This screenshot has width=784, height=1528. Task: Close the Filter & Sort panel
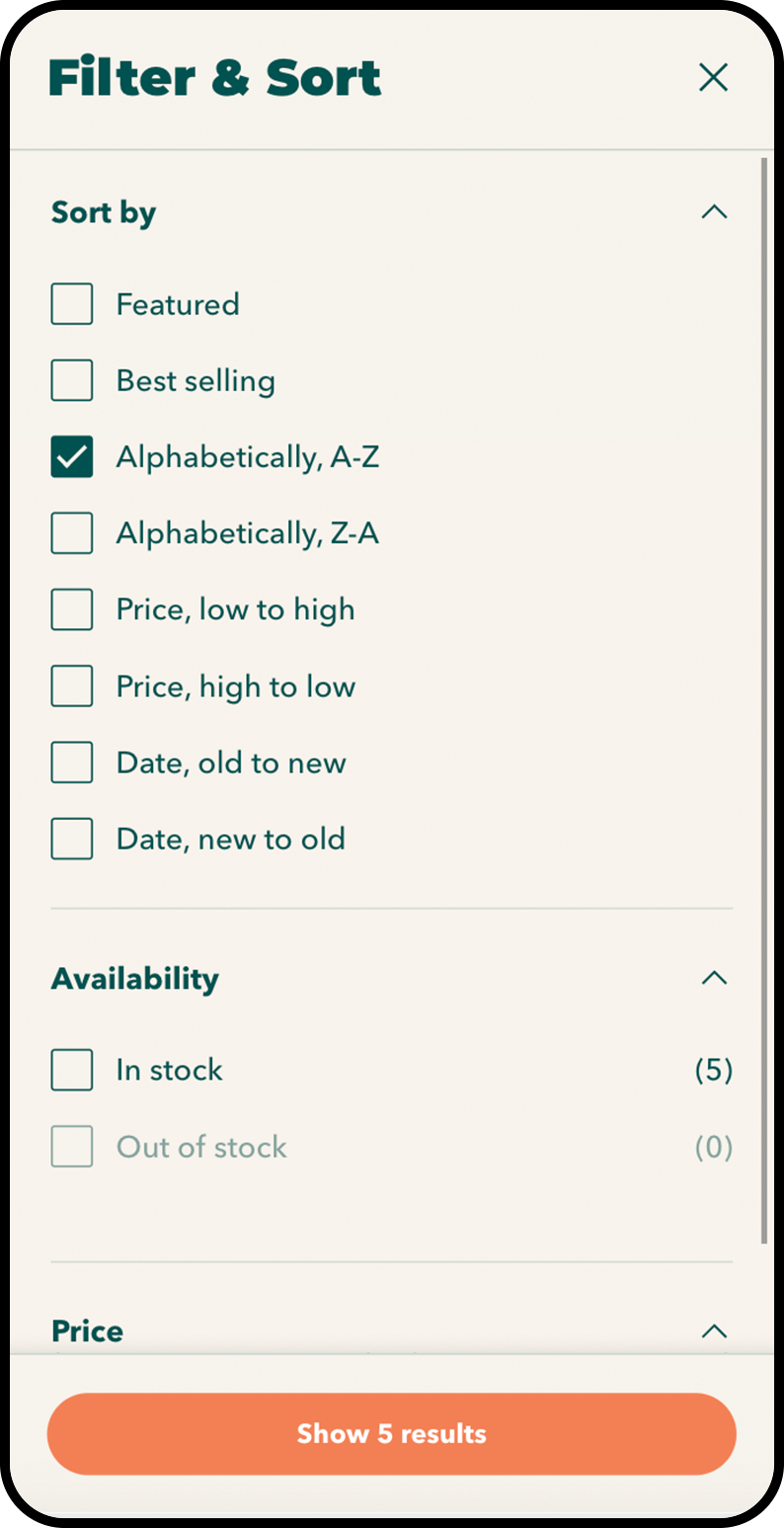(713, 77)
